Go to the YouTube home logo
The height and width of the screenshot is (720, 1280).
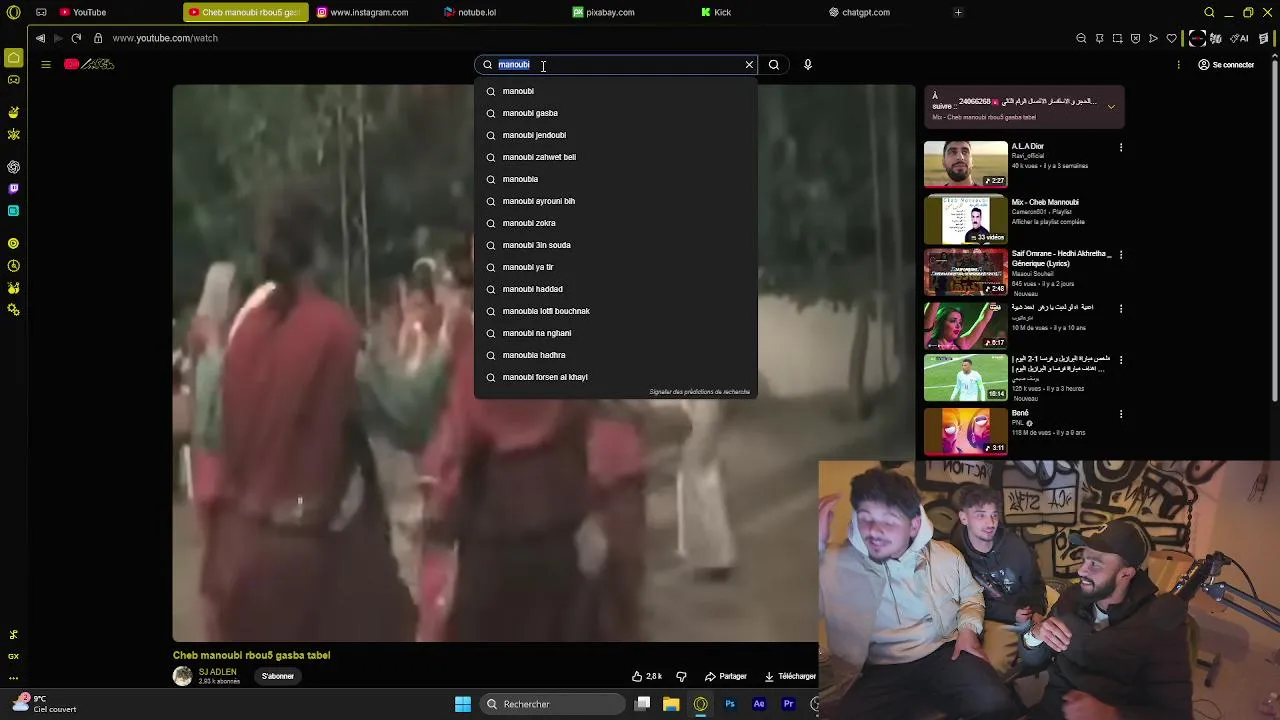coord(89,64)
